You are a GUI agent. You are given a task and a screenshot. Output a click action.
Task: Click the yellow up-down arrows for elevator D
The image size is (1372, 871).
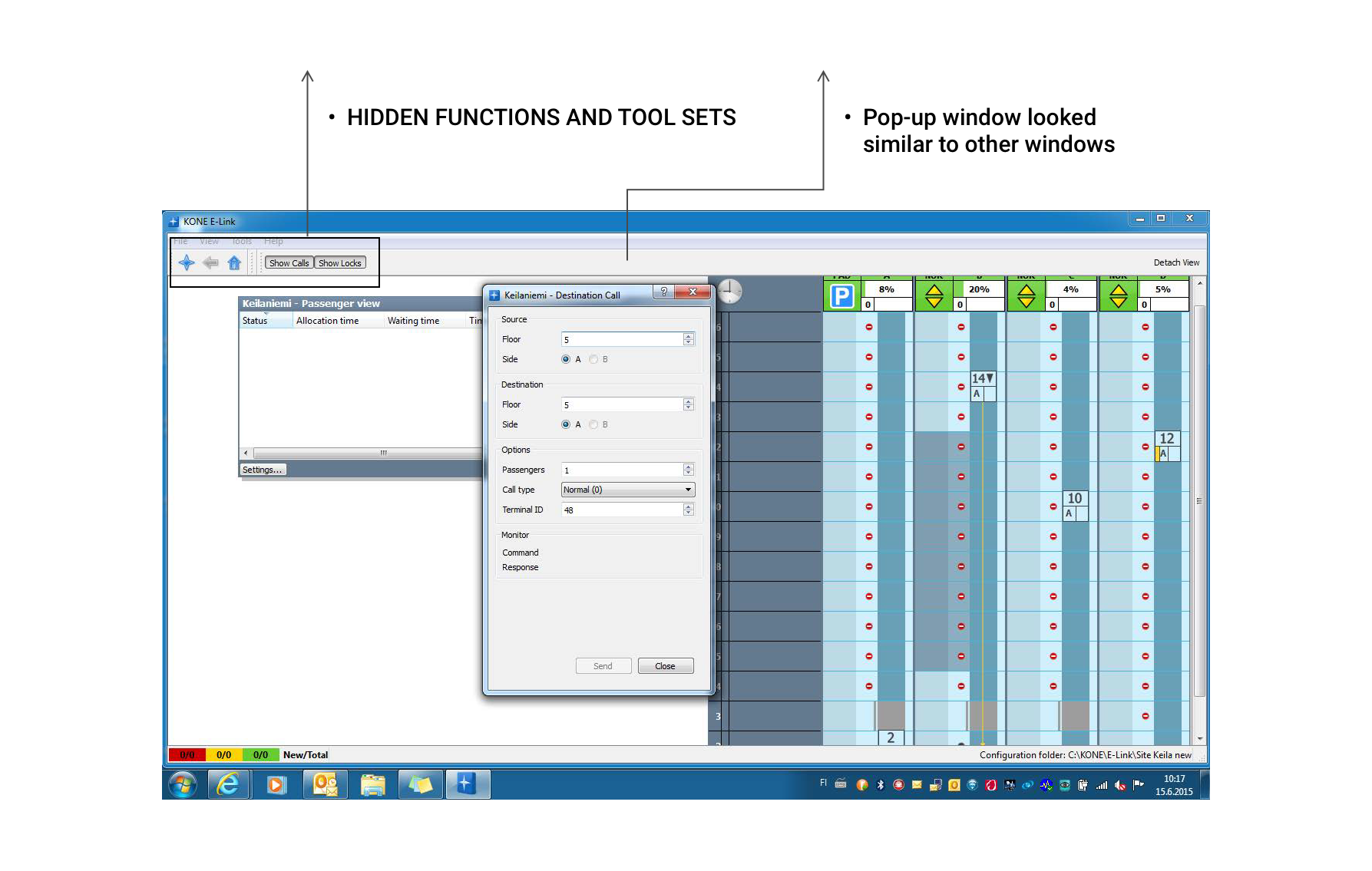(1119, 295)
